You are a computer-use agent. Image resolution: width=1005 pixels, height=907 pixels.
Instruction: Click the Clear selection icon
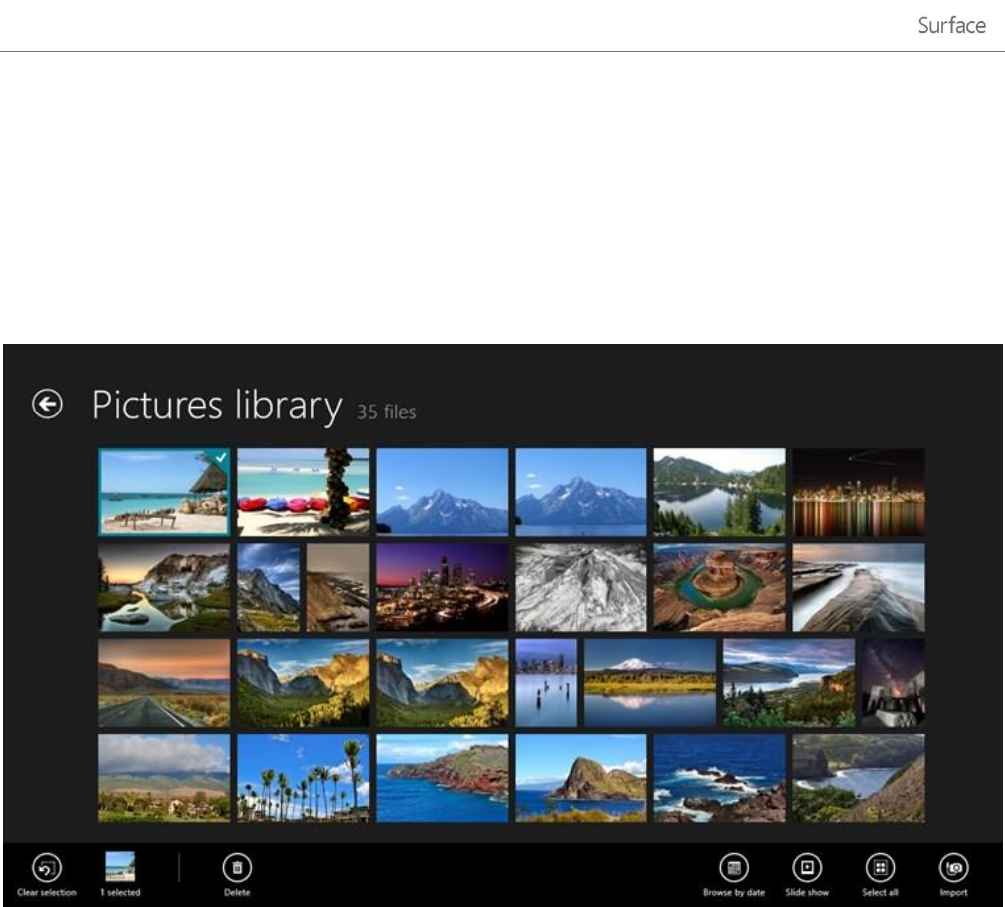pyautogui.click(x=46, y=866)
